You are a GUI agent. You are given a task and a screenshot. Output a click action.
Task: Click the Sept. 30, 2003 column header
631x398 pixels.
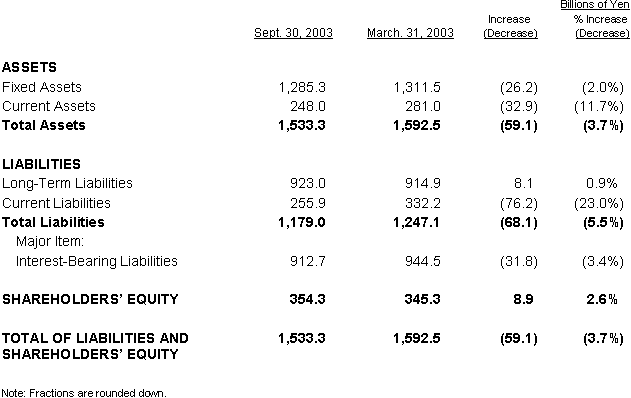tap(293, 33)
